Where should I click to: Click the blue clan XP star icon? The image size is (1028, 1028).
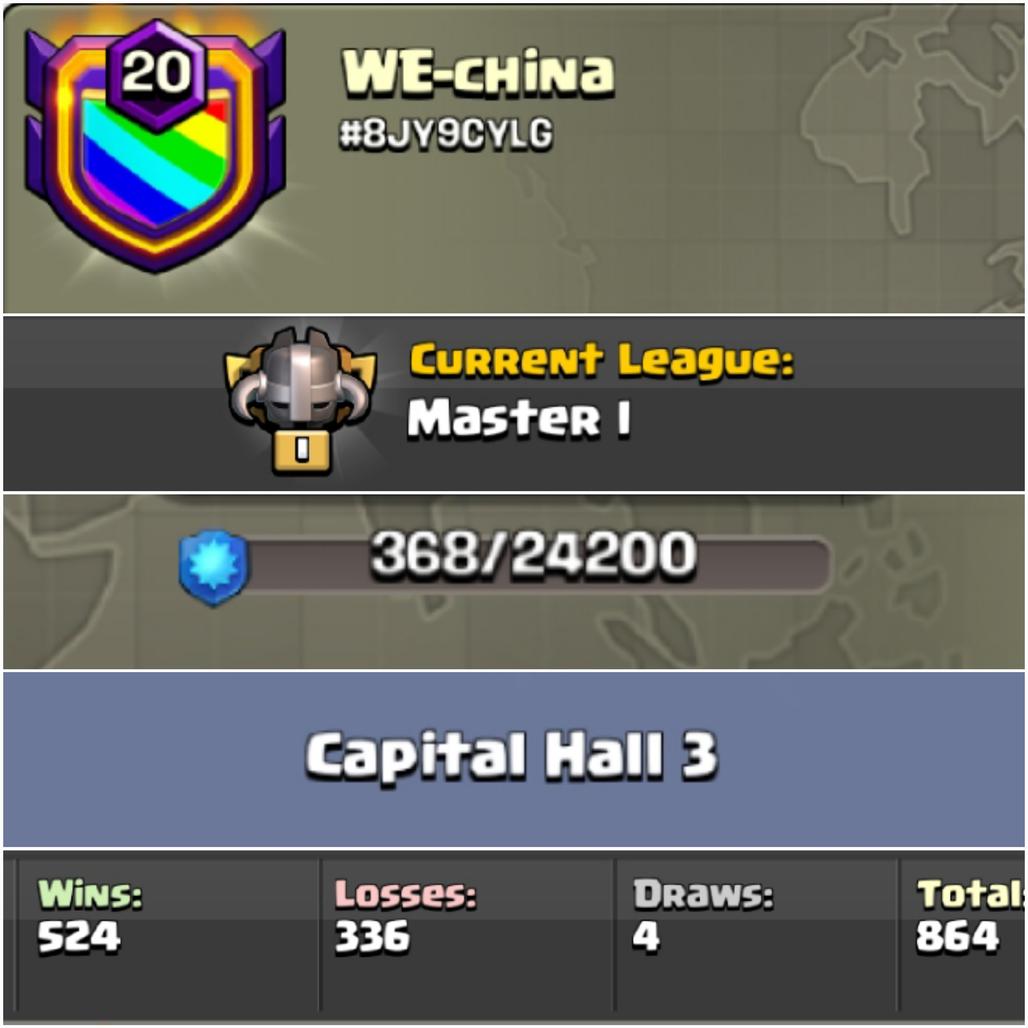tap(214, 568)
